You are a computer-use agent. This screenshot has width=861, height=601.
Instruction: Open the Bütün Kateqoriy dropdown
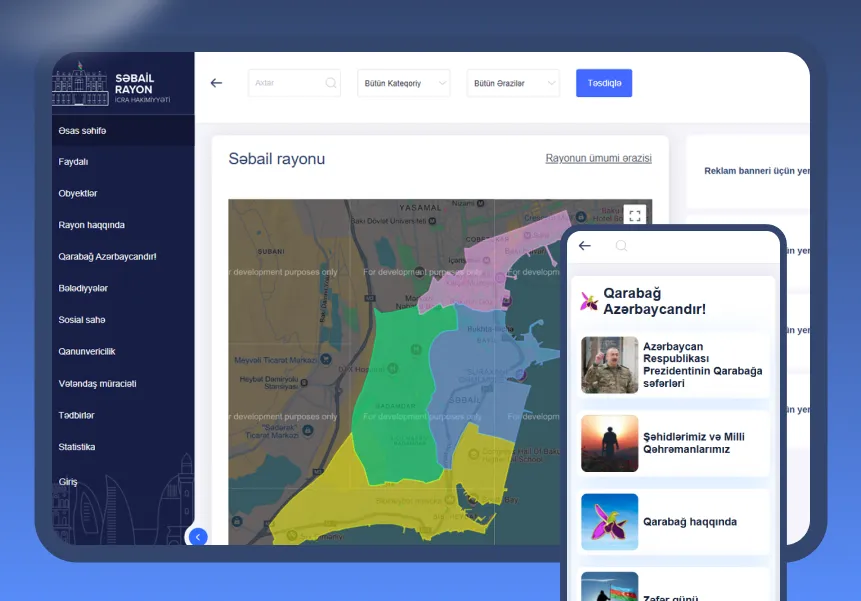[x=404, y=83]
